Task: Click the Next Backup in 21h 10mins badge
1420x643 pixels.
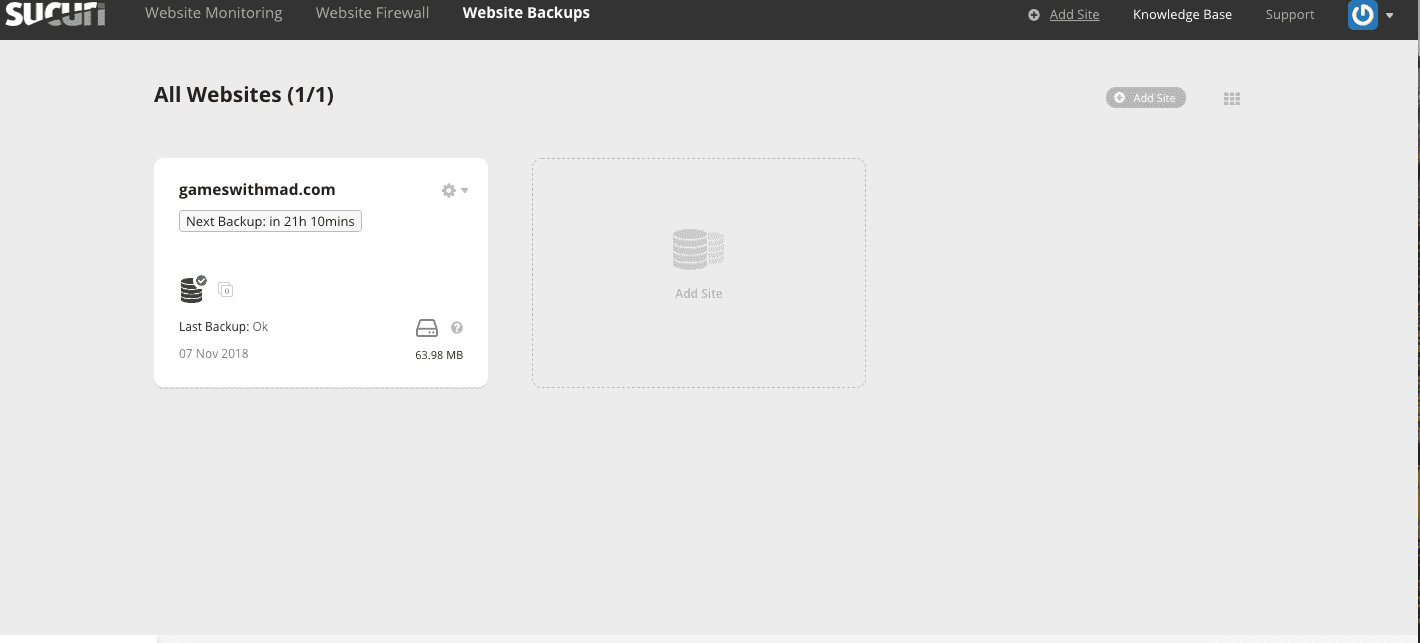Action: point(270,221)
